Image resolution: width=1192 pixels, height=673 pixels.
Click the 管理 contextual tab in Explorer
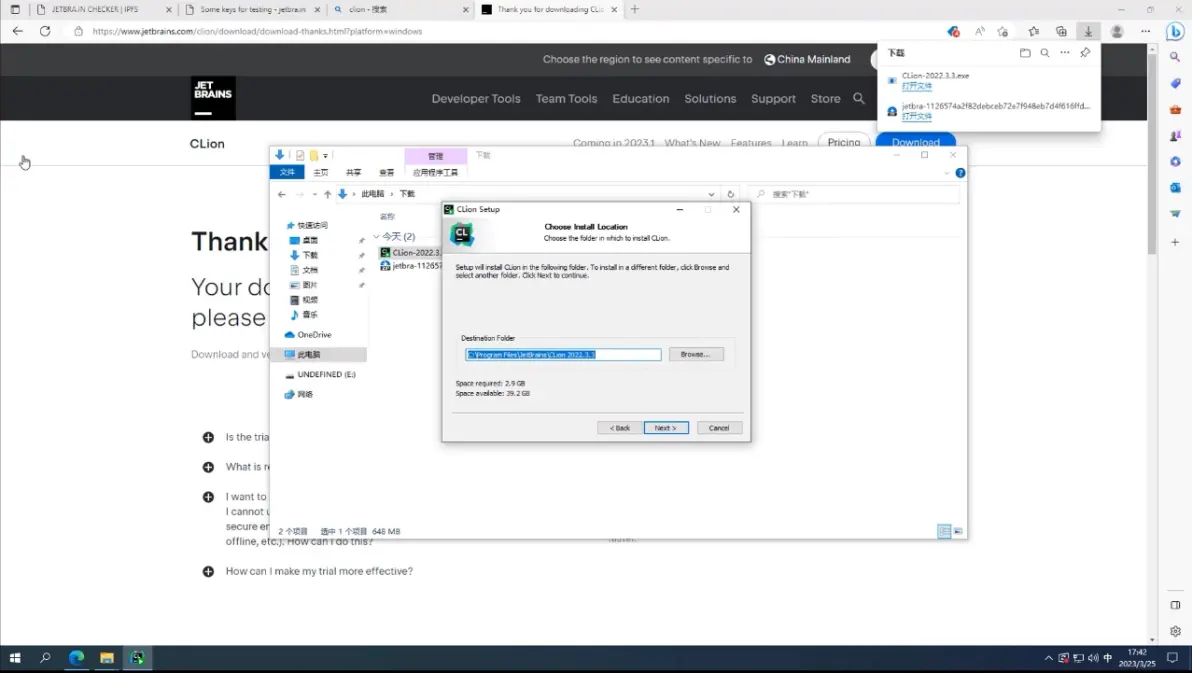pos(436,156)
